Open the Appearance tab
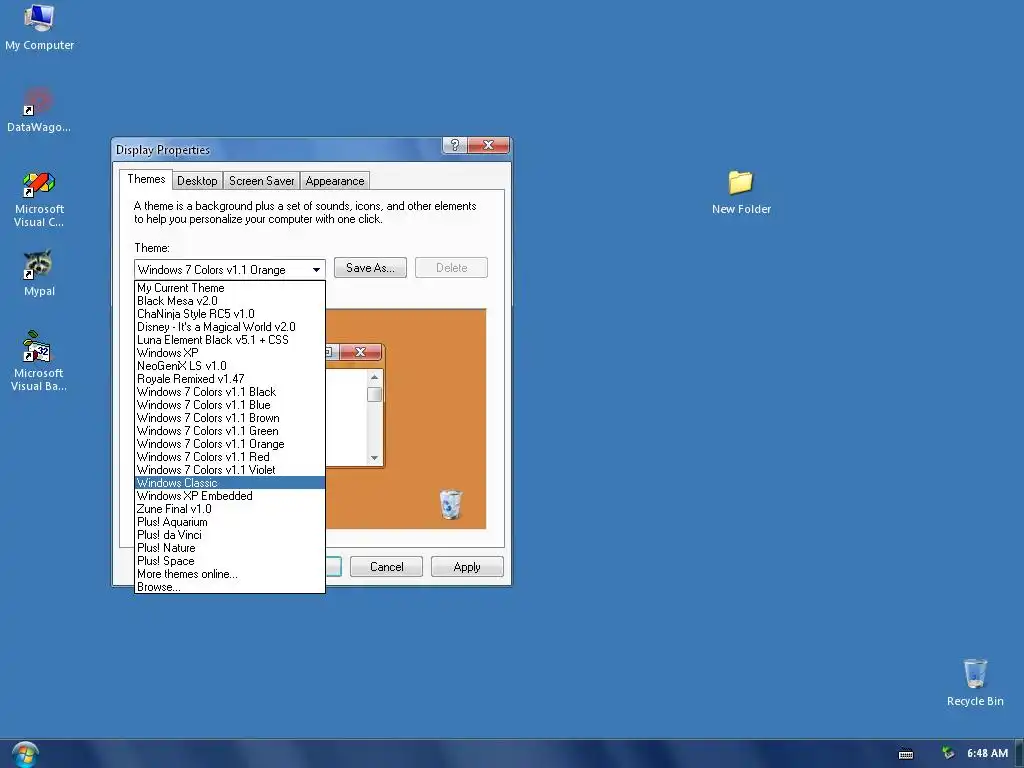Image resolution: width=1024 pixels, height=768 pixels. point(334,181)
